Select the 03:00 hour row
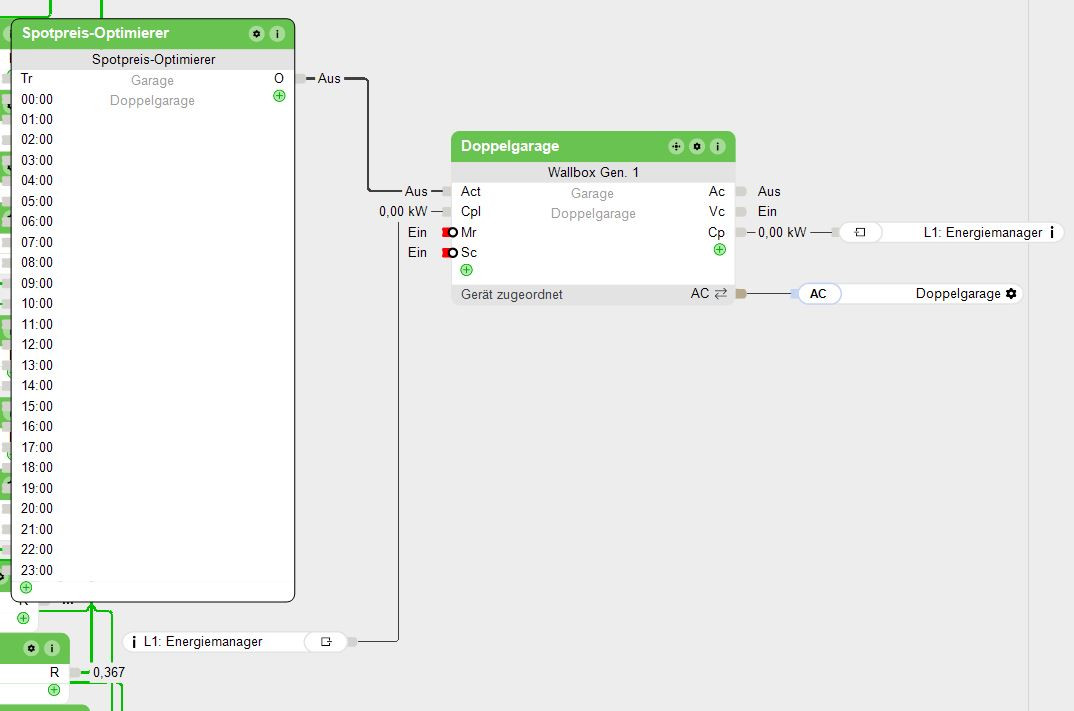 pos(37,160)
